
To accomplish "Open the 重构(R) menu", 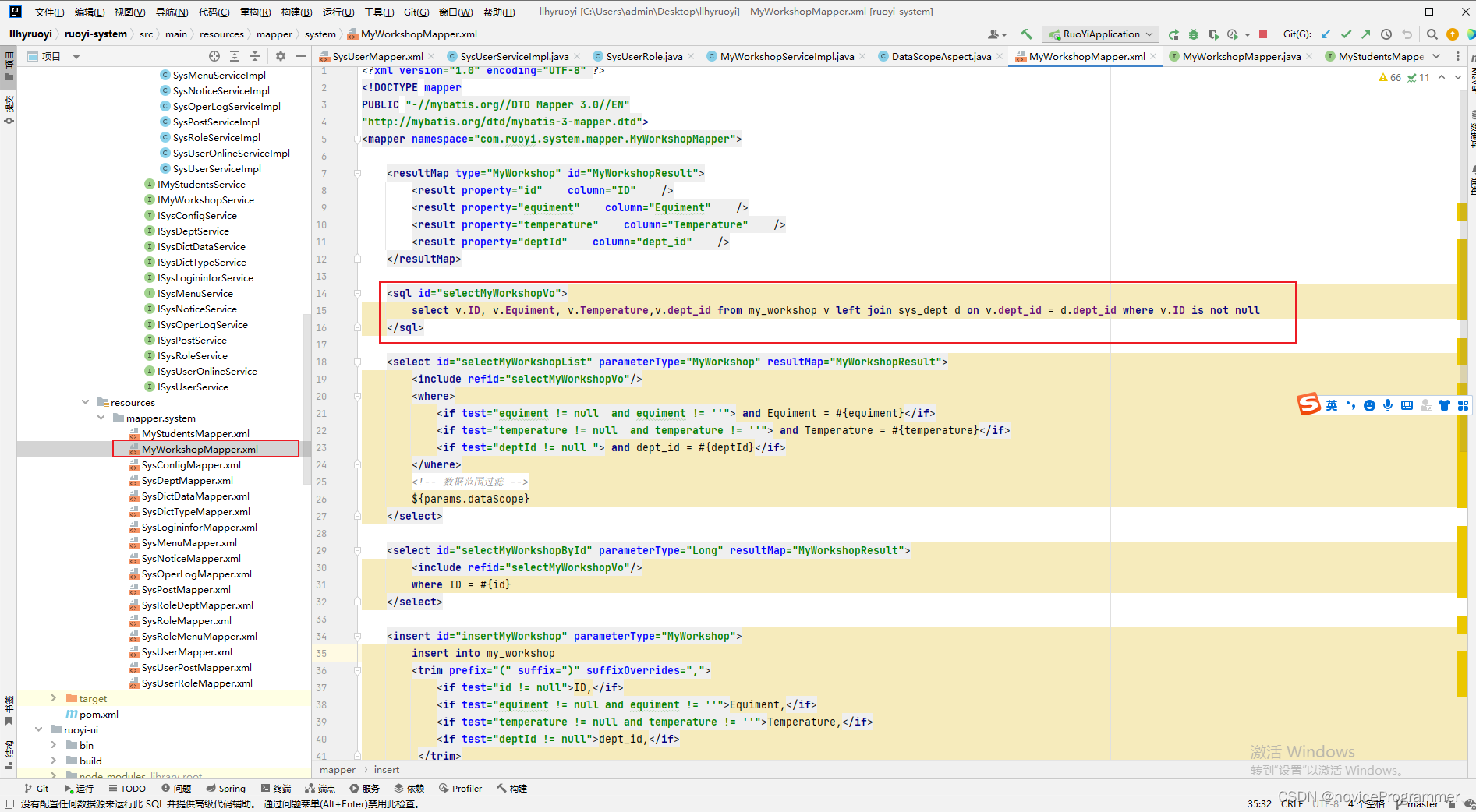I will [x=255, y=12].
